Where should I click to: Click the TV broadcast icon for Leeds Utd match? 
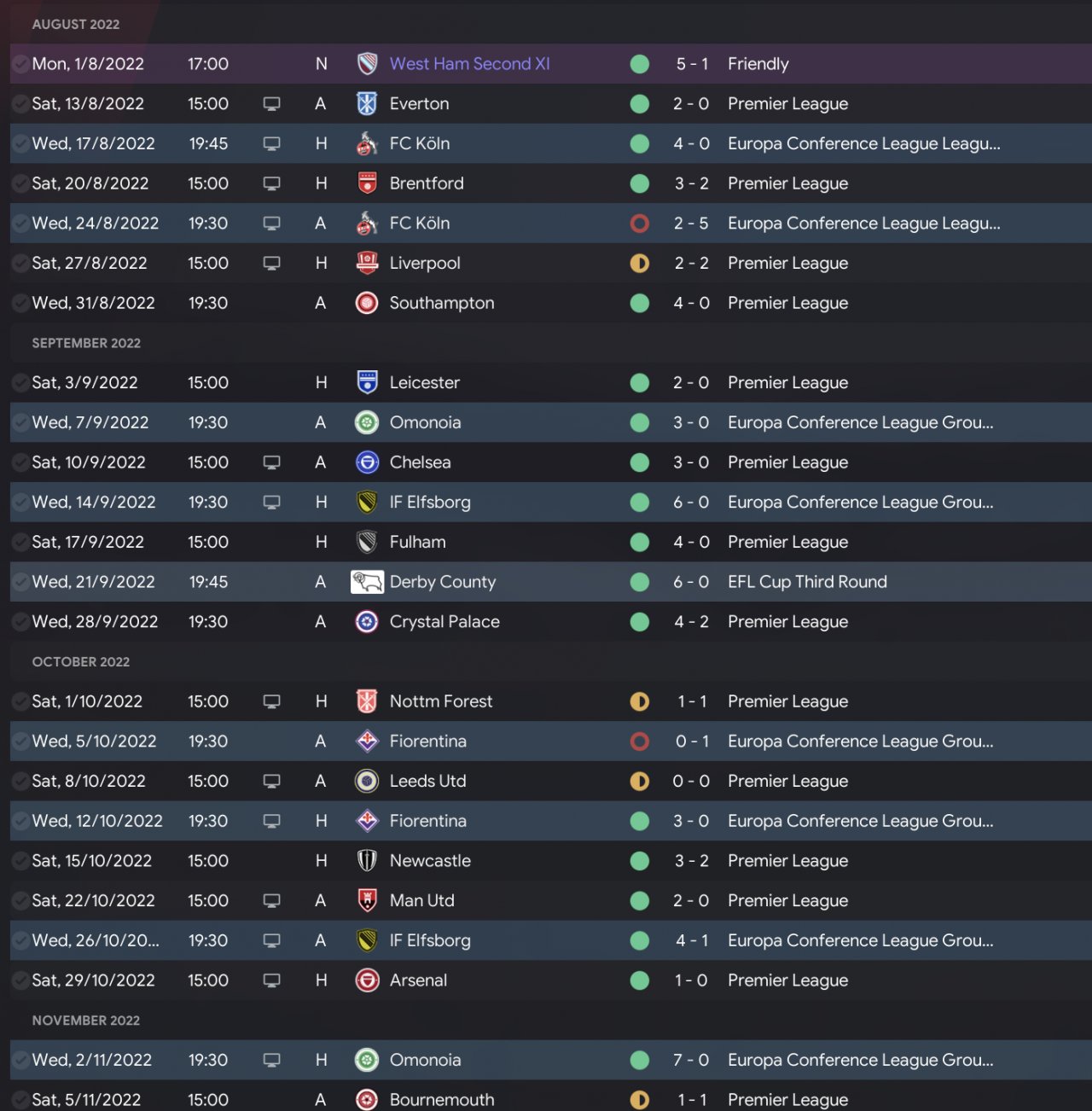(272, 781)
